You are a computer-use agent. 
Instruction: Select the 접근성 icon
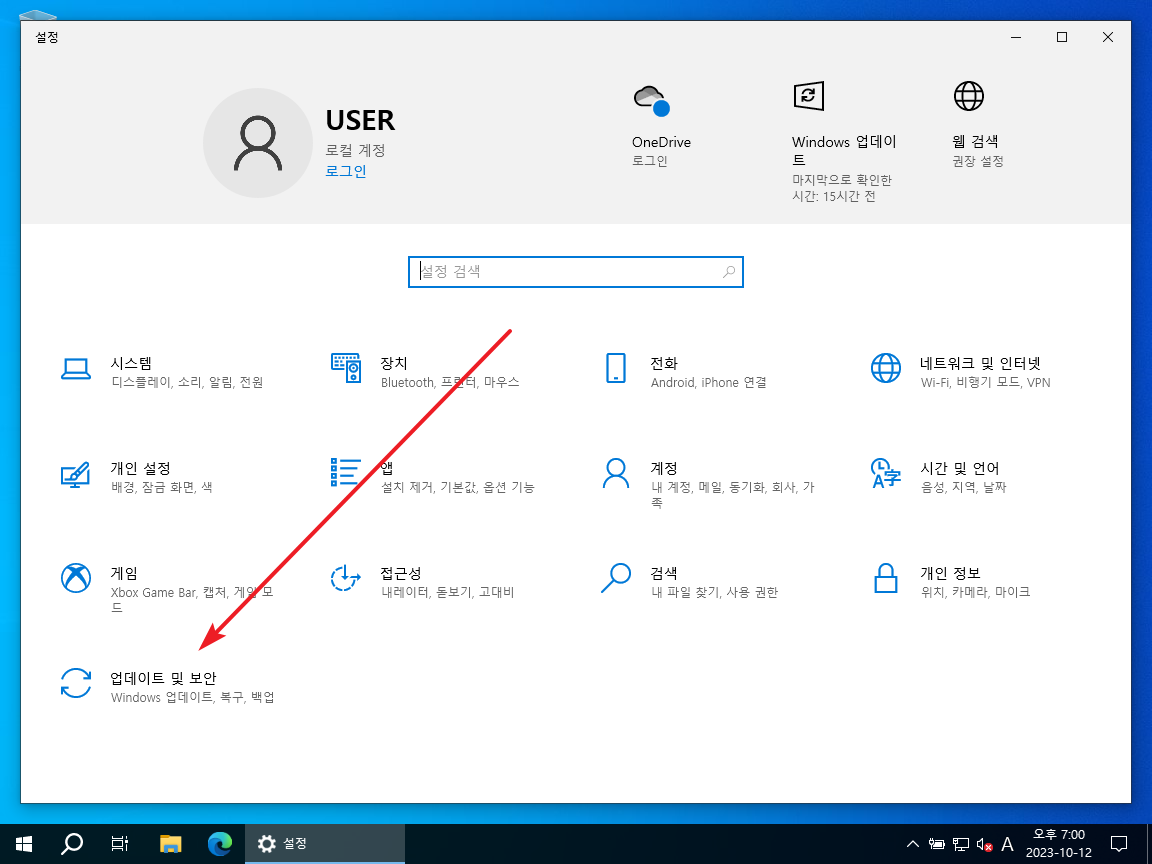346,578
